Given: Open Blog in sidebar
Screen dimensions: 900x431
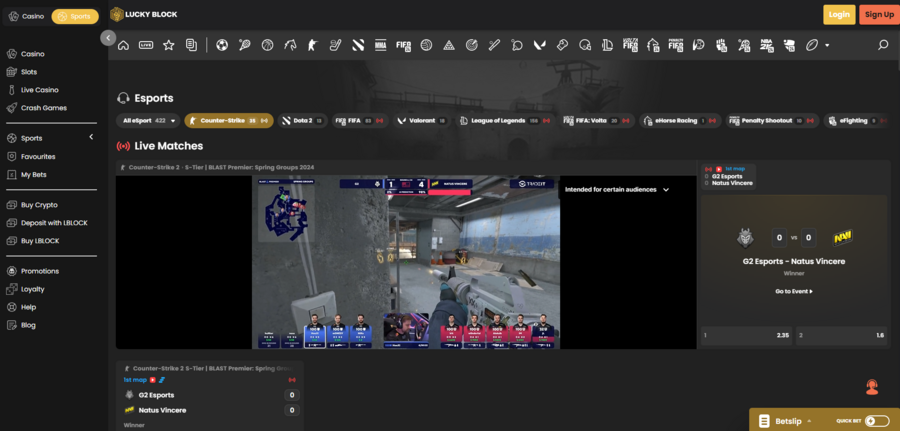Looking at the screenshot, I should coord(28,325).
